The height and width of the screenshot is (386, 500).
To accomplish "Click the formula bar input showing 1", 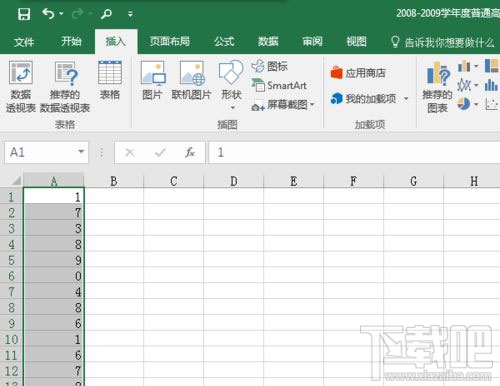I will tap(354, 153).
